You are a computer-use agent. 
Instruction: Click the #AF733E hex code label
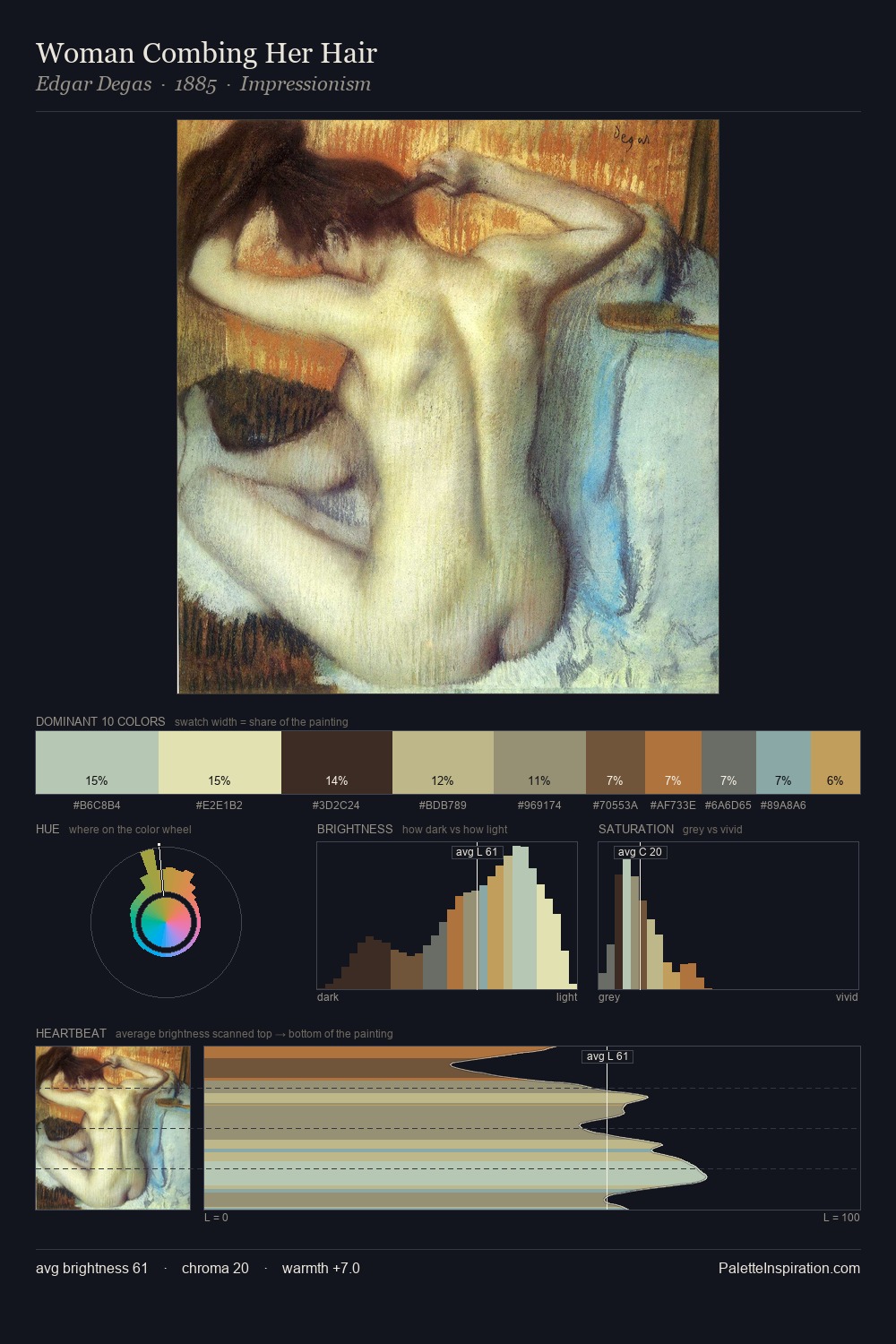coord(673,806)
